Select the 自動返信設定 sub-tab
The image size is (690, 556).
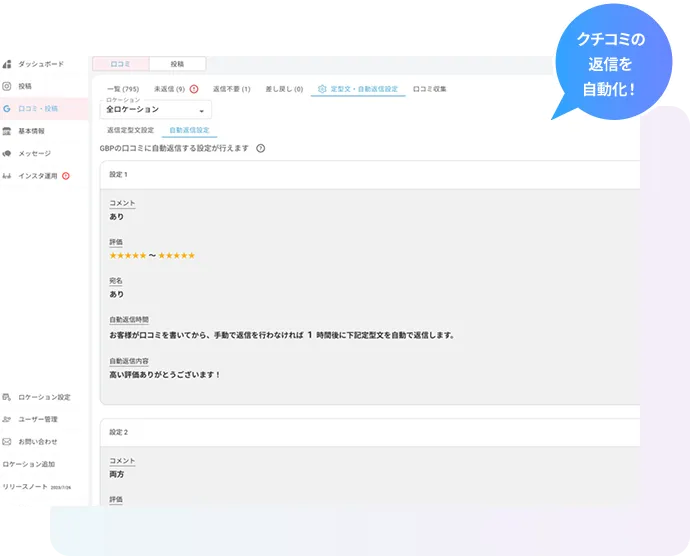[x=190, y=130]
